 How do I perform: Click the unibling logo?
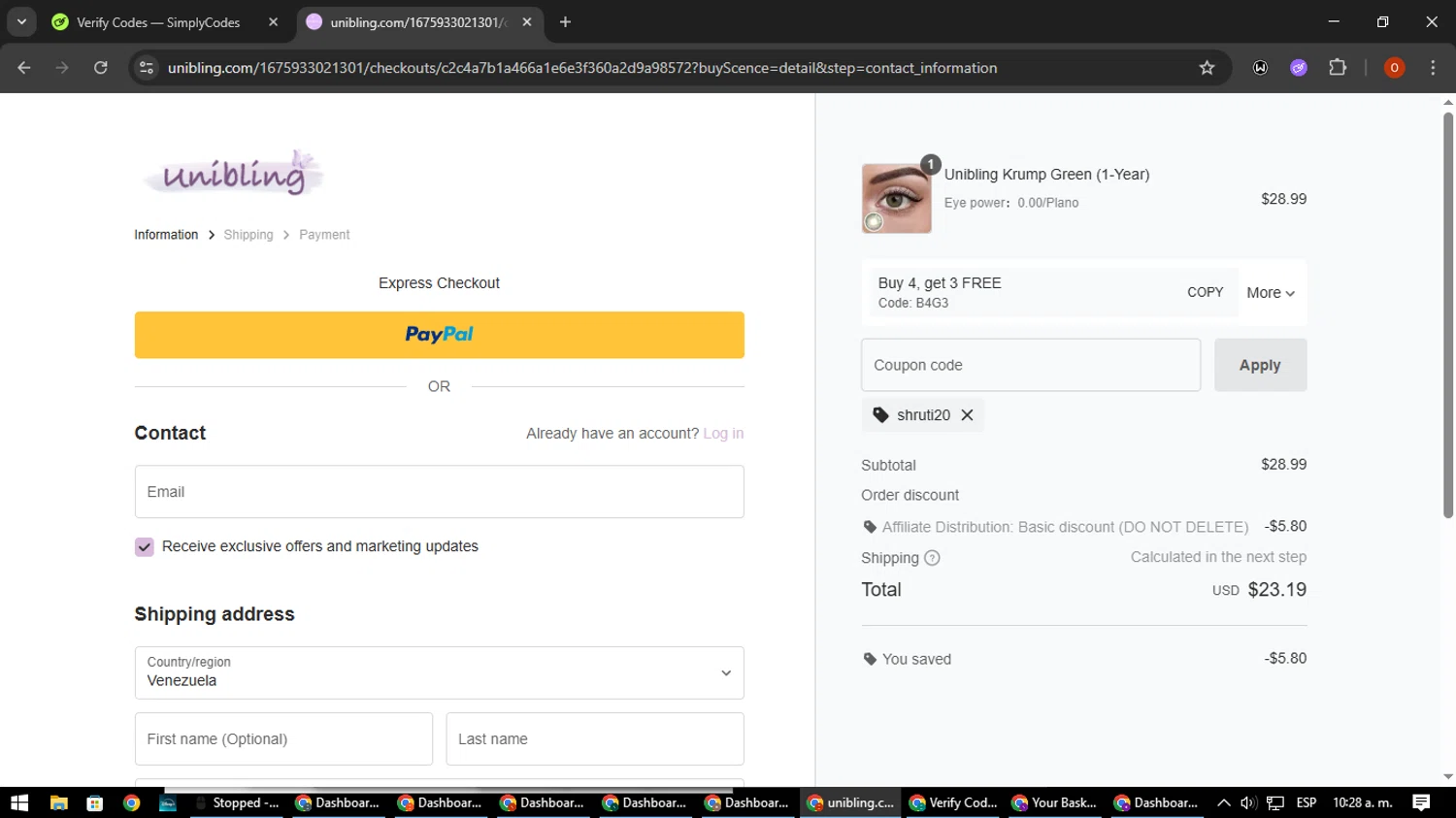tap(233, 173)
